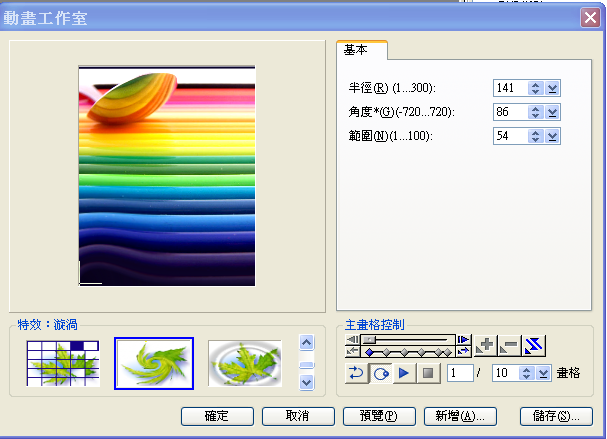Viewport: 607px width, 439px height.
Task: Select the first blue keyframe diamond
Action: tap(369, 352)
